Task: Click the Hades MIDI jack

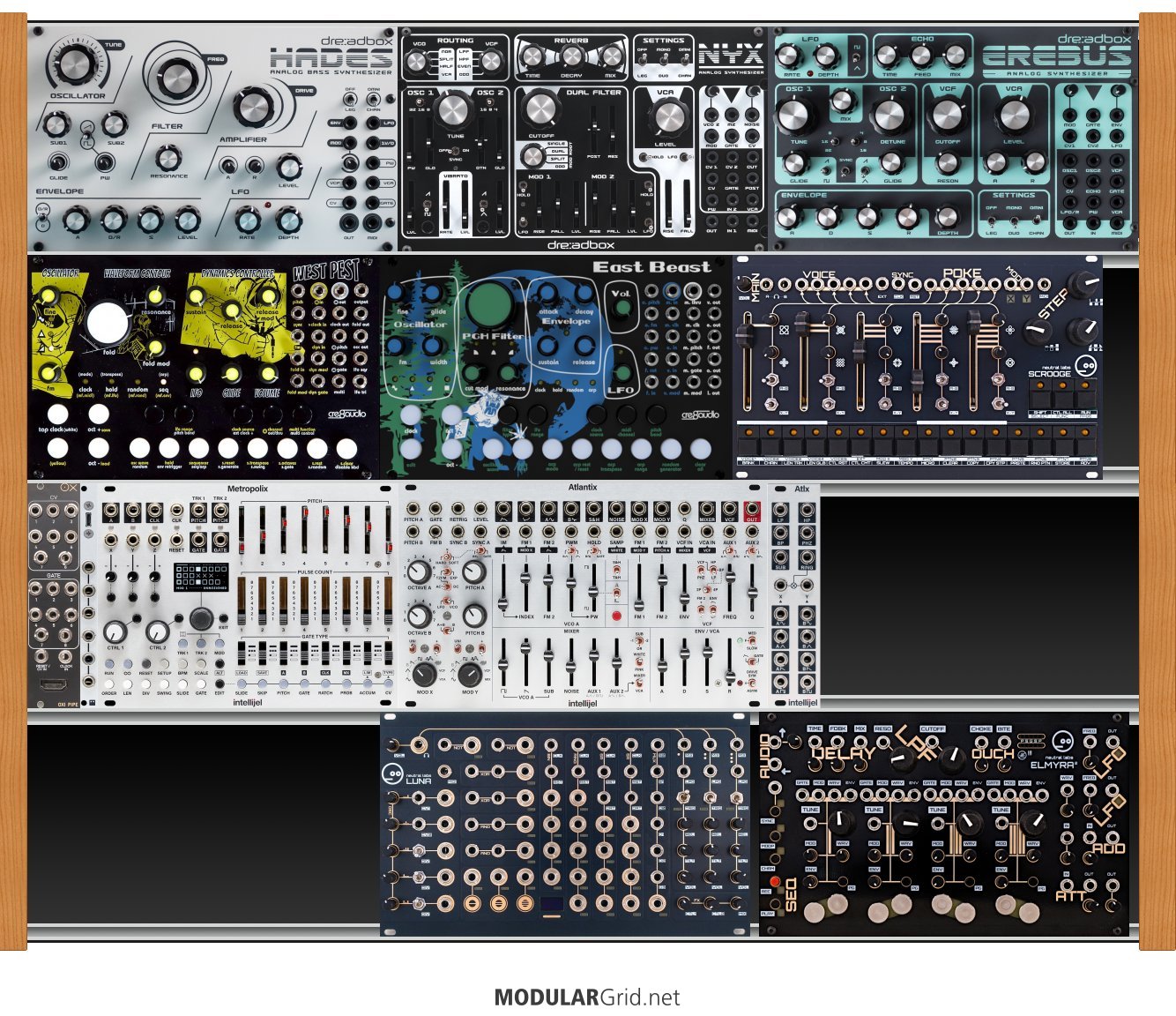Action: coord(373,223)
